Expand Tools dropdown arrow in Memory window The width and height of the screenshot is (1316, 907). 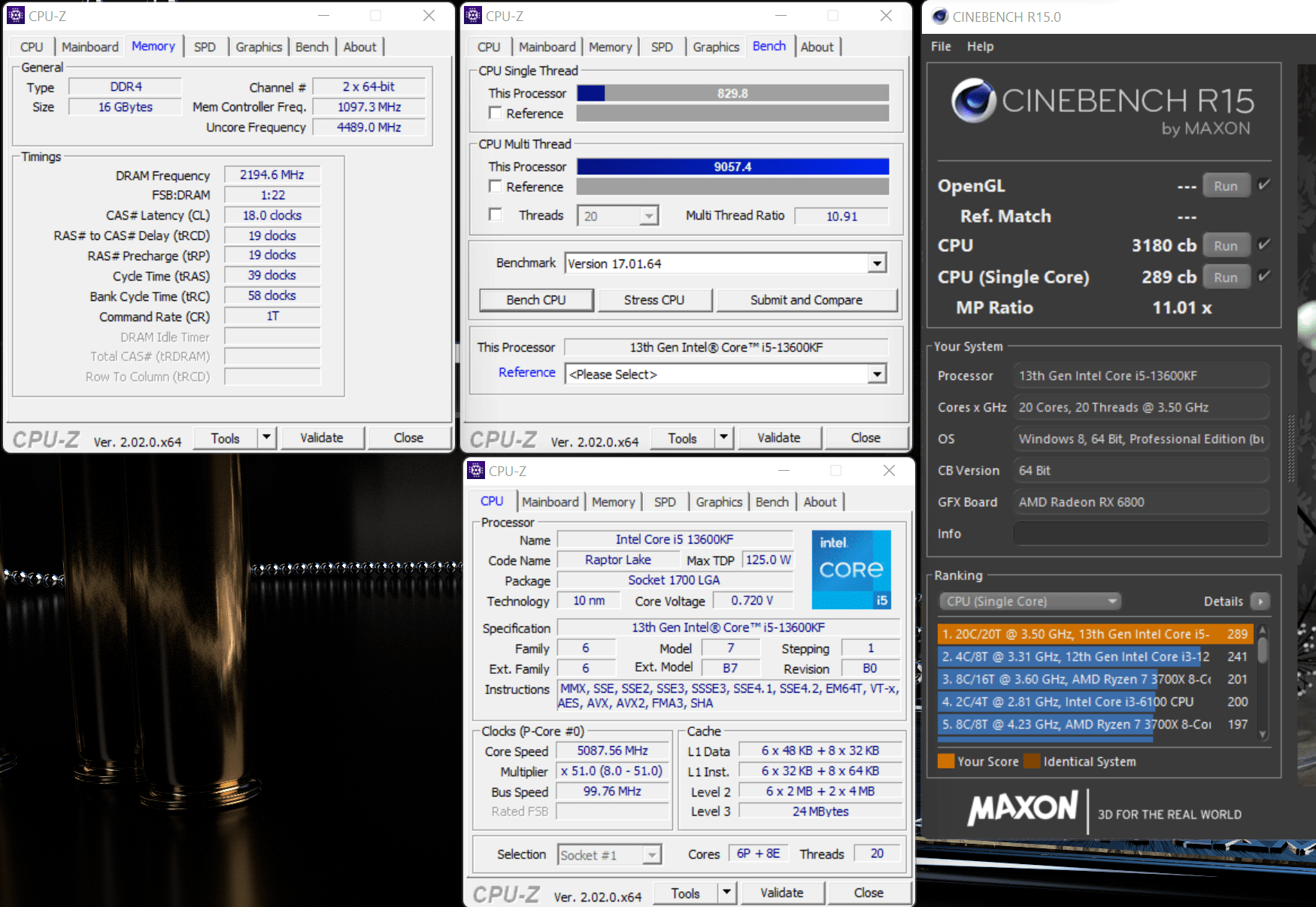coord(266,437)
